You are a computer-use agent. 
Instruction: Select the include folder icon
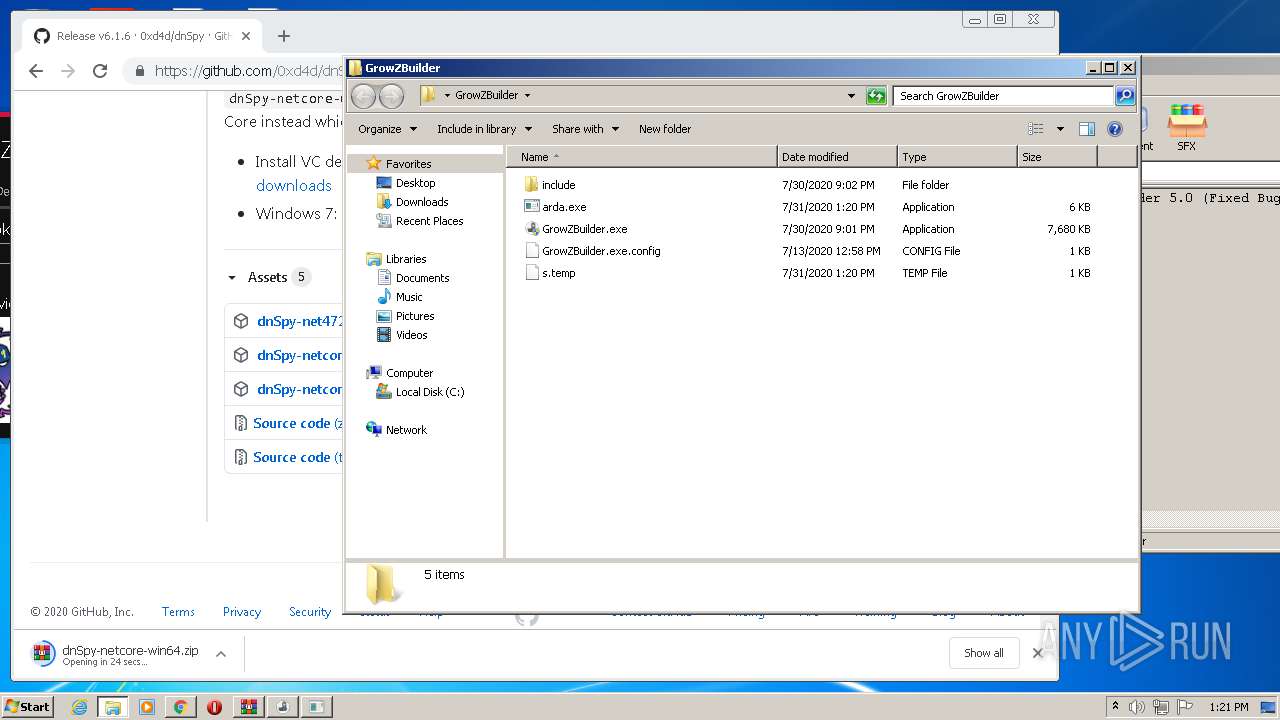tap(532, 185)
